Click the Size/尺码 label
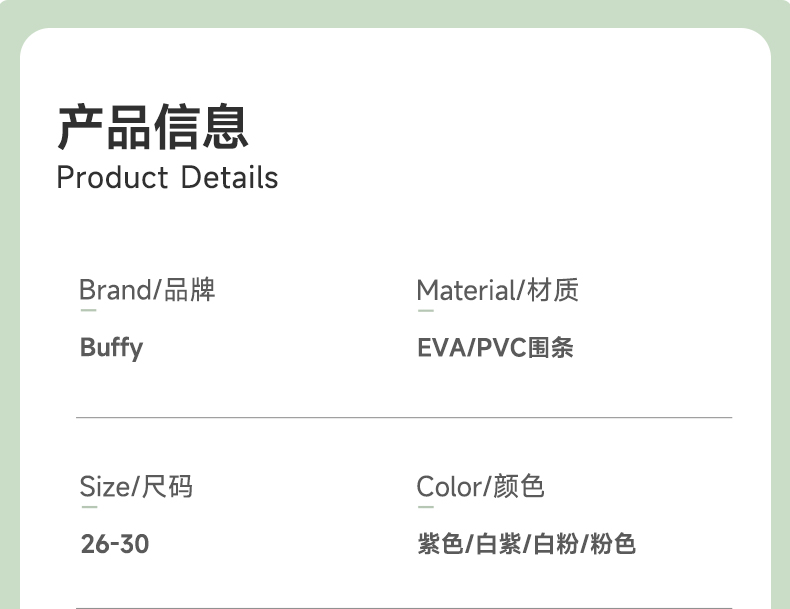 (x=136, y=487)
